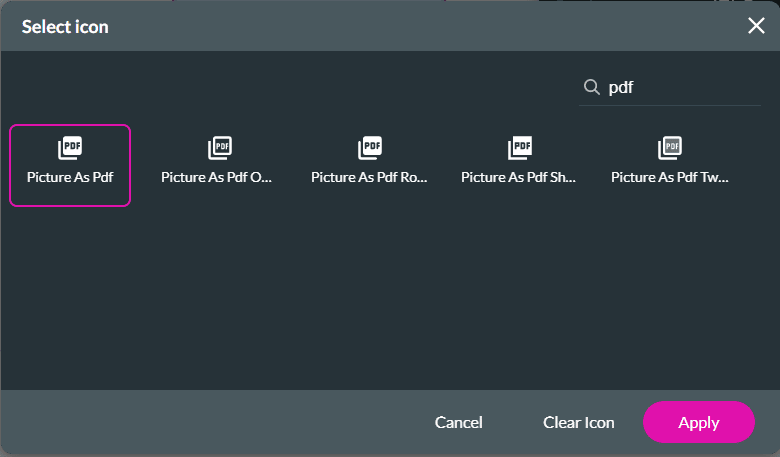Image resolution: width=780 pixels, height=457 pixels.
Task: Click the empty area below the icon results
Action: coord(390,300)
